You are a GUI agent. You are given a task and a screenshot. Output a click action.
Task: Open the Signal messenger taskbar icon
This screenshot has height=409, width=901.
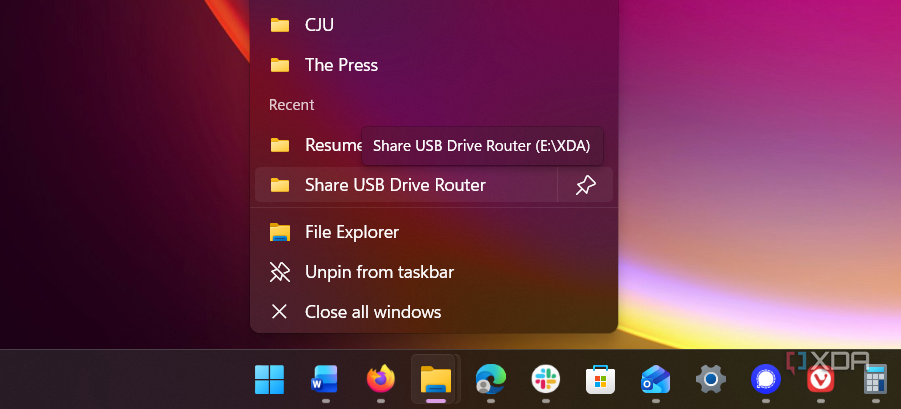pyautogui.click(x=766, y=380)
